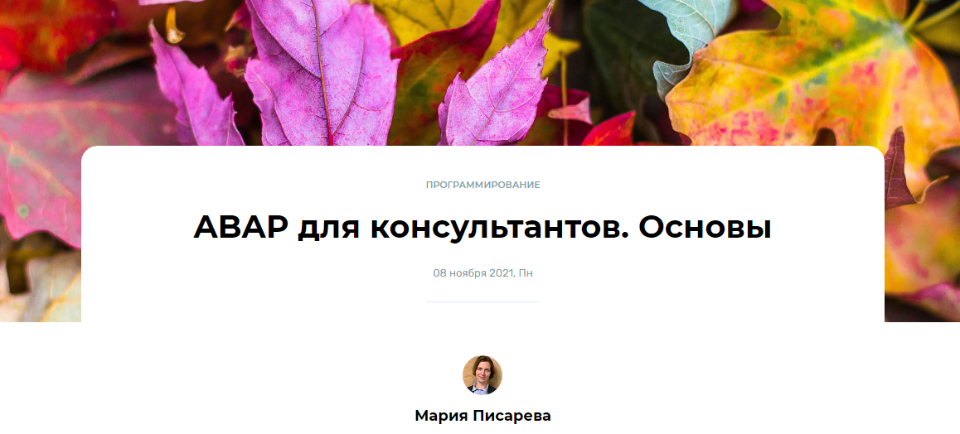Click the word Основы in the headline
Screen dimensions: 960x434
click(x=705, y=228)
